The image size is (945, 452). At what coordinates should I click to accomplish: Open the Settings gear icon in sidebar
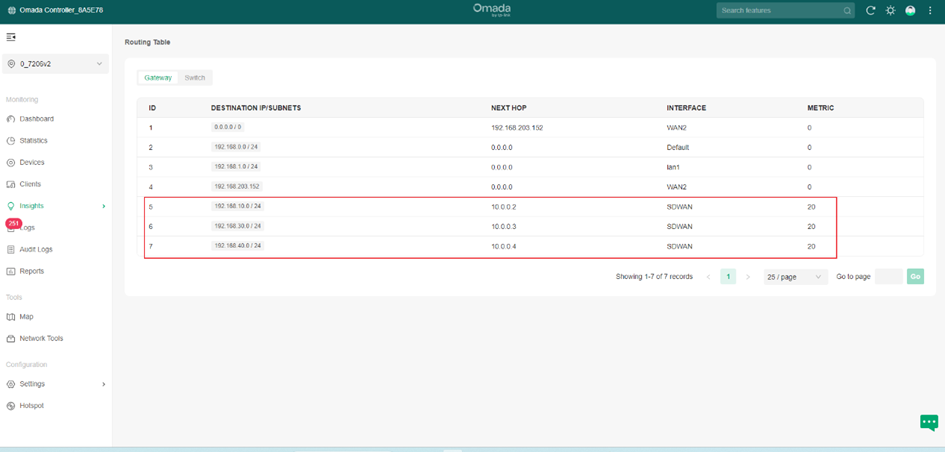[10, 385]
